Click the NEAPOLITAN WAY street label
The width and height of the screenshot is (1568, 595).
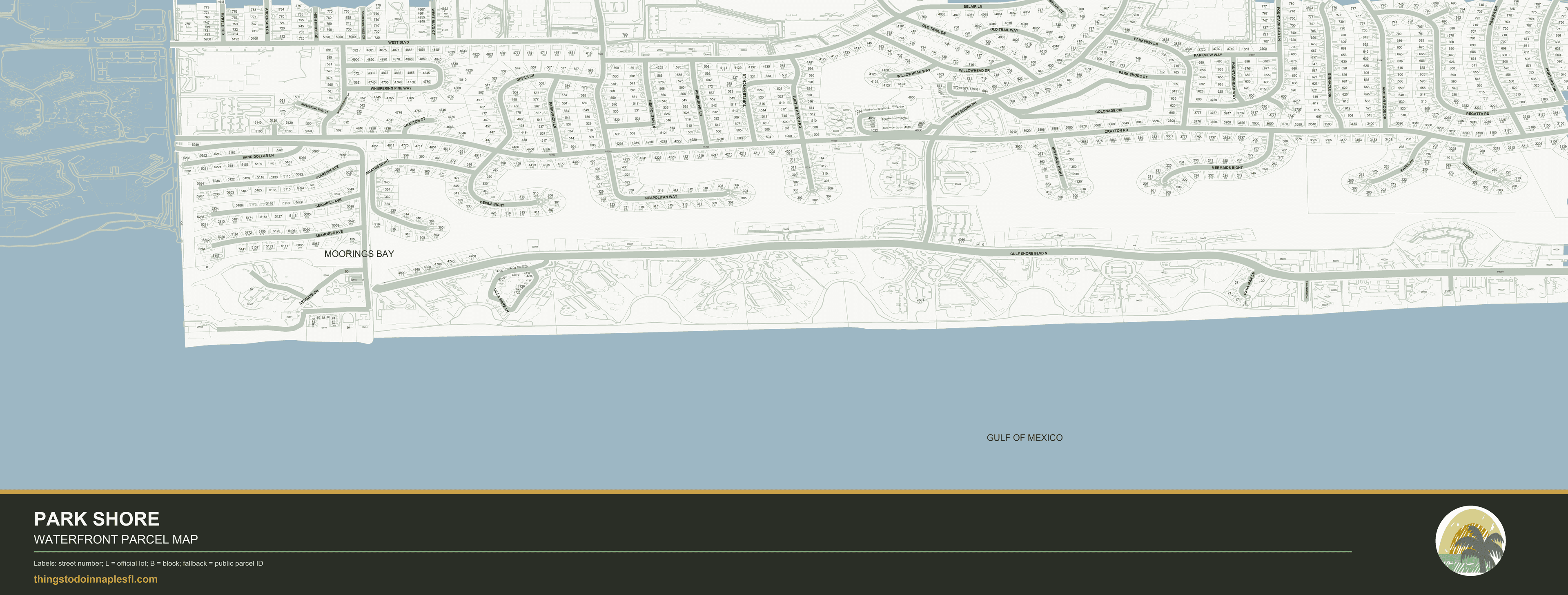coord(661,197)
